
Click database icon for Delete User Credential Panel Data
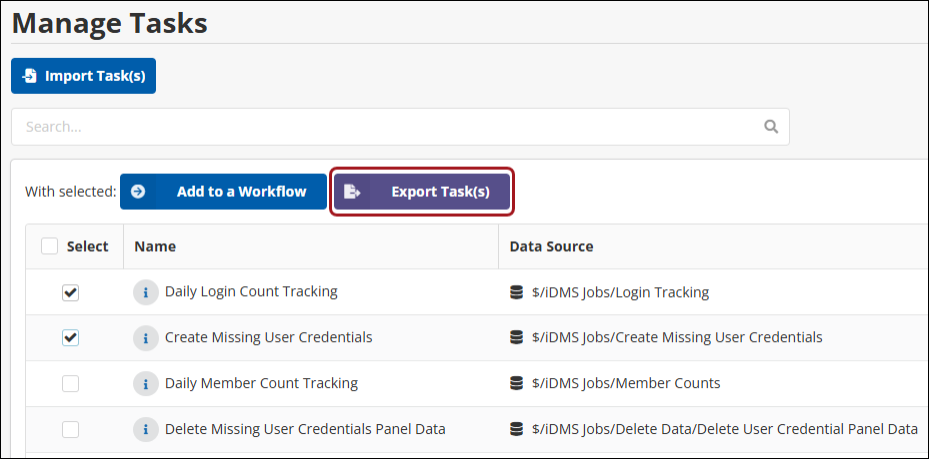(517, 429)
